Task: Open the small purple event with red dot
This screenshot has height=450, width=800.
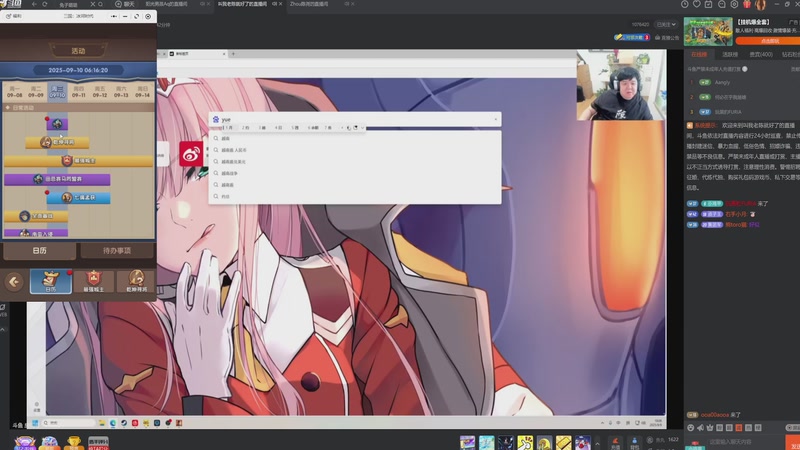Action: (x=57, y=124)
